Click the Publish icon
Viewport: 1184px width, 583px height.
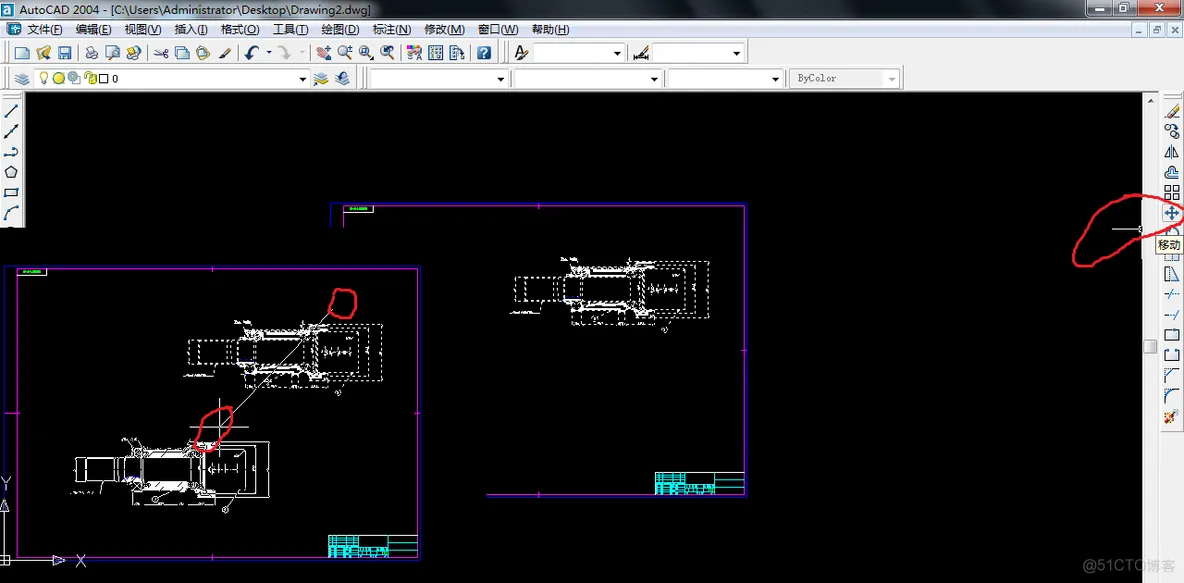(134, 53)
